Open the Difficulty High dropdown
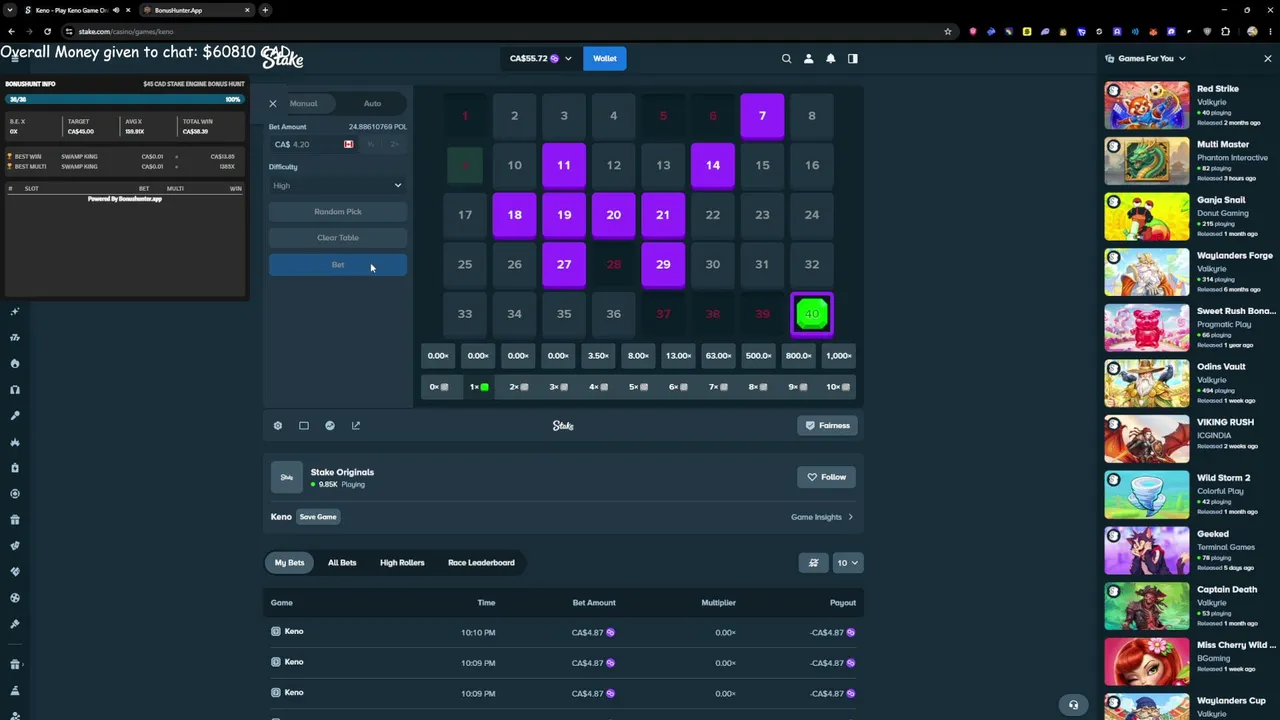Screen dimensions: 1280x720 click(338, 185)
